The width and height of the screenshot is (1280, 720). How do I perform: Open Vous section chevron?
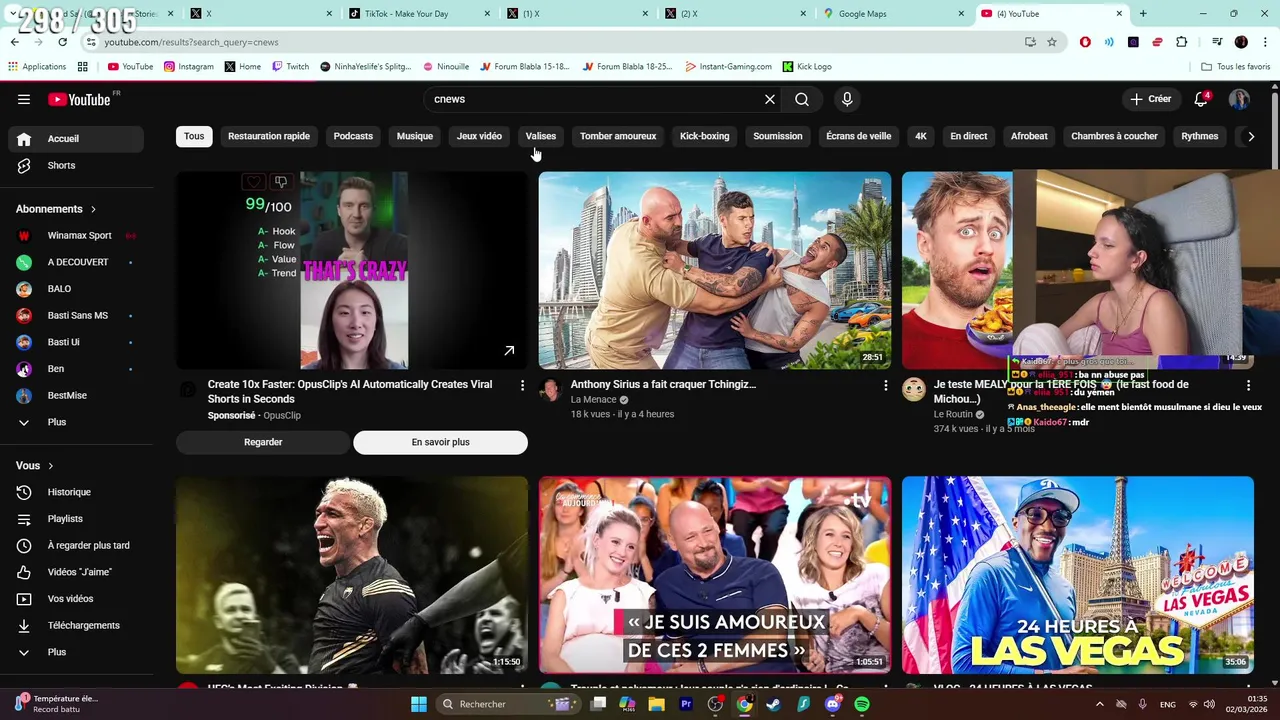click(50, 466)
